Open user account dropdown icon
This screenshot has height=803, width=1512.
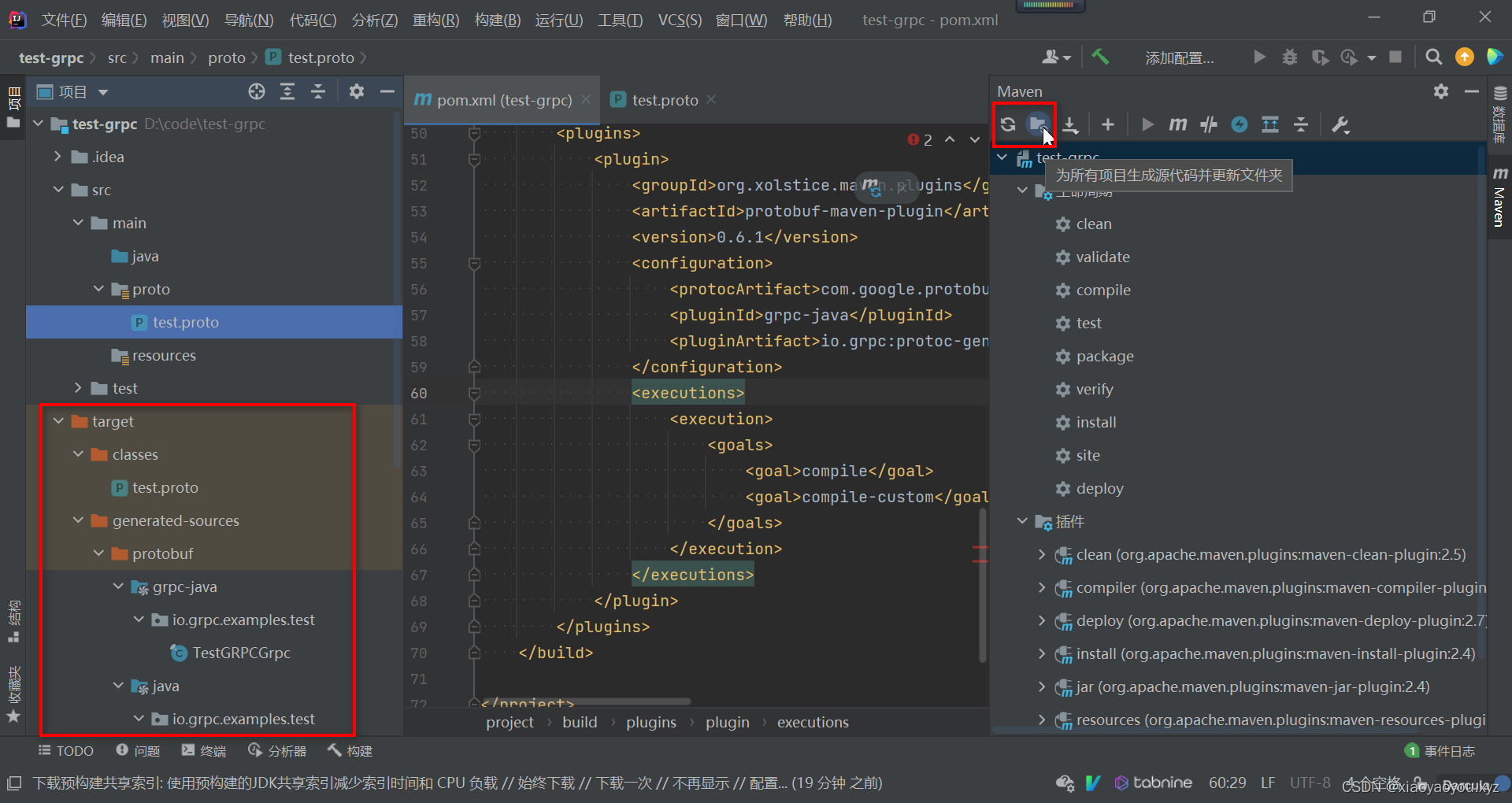1056,57
